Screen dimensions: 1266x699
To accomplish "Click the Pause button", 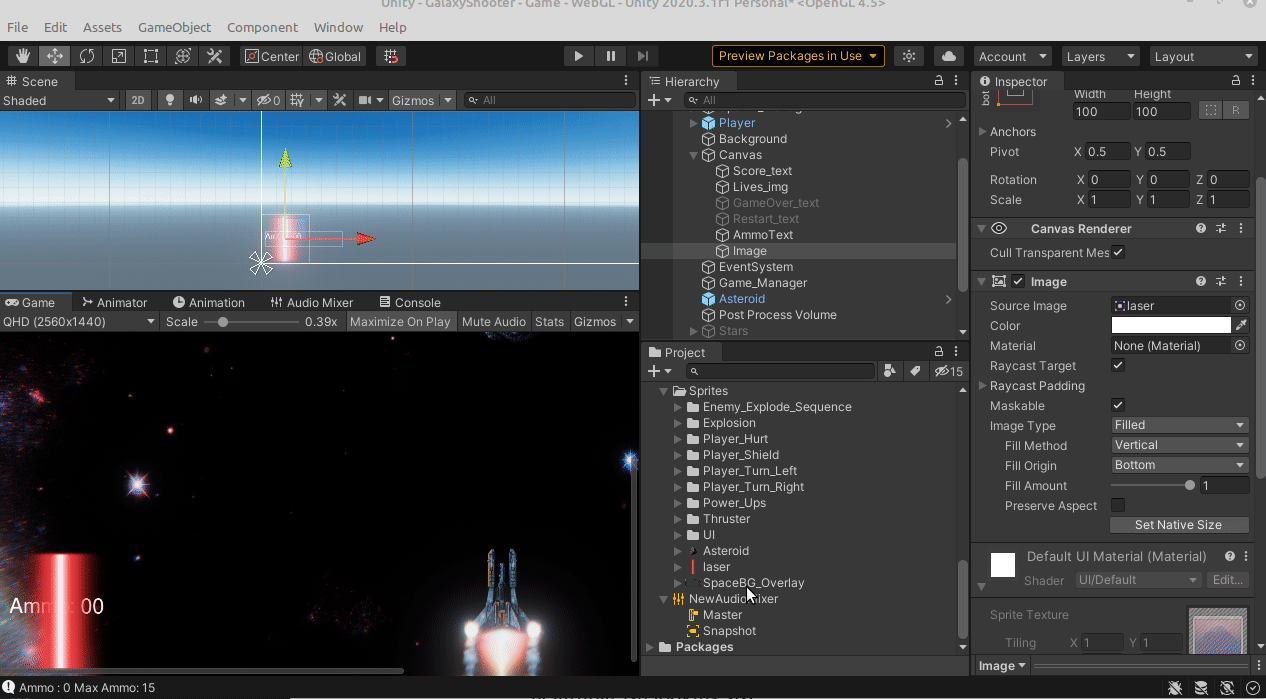I will tap(610, 56).
